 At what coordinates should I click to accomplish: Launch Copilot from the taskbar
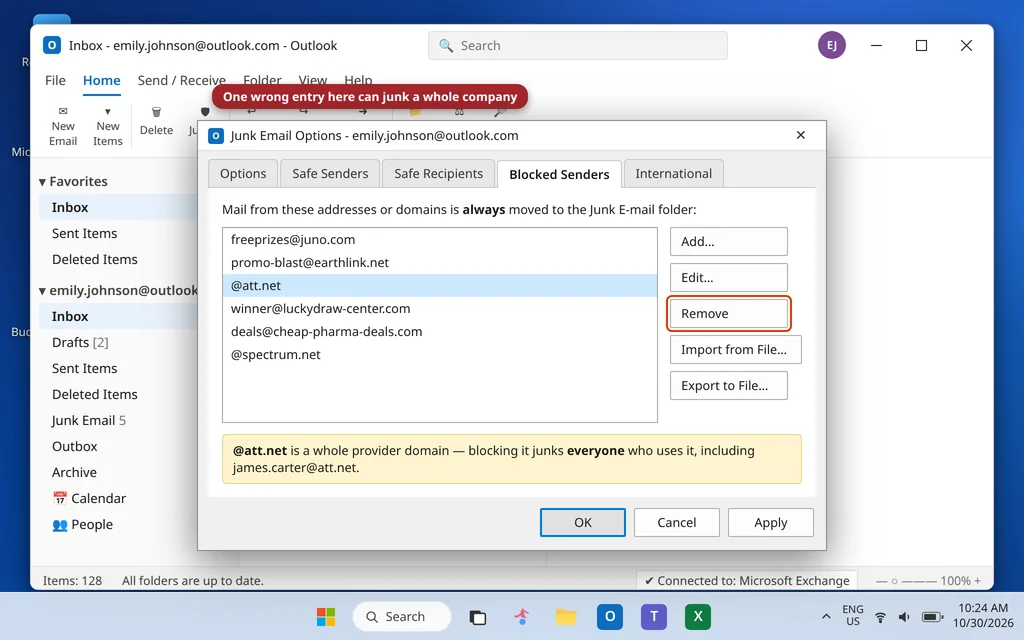521,616
